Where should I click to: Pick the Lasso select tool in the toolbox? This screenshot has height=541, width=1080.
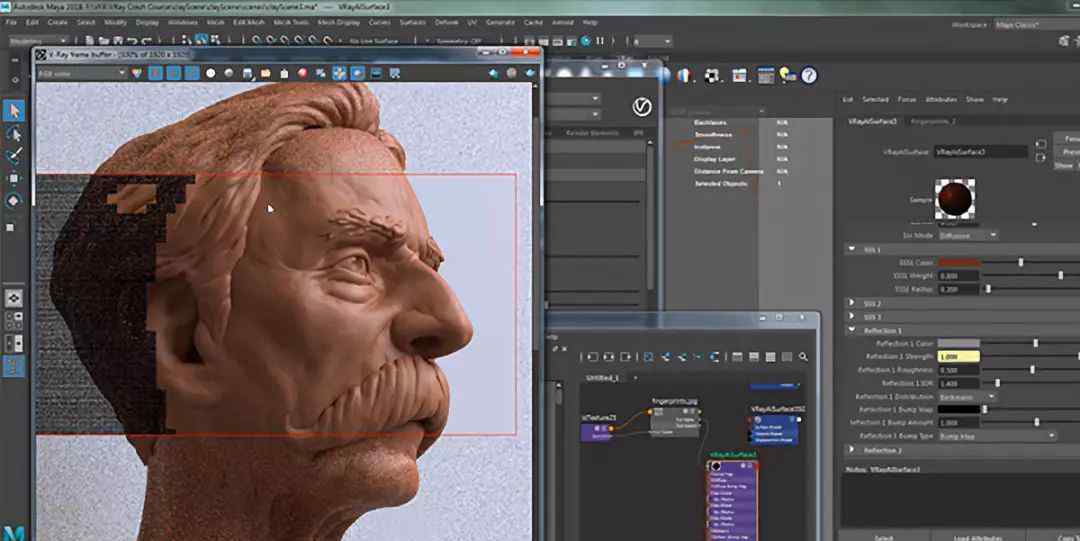pos(14,134)
